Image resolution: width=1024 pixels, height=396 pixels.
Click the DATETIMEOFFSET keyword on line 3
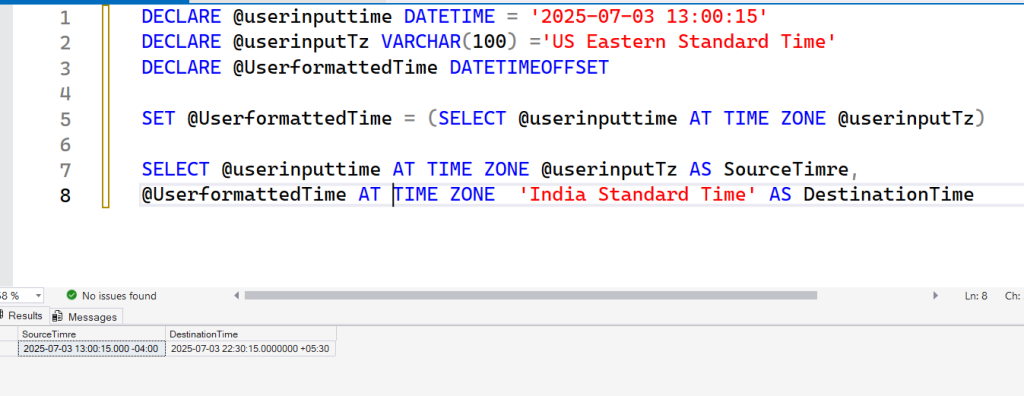point(529,67)
